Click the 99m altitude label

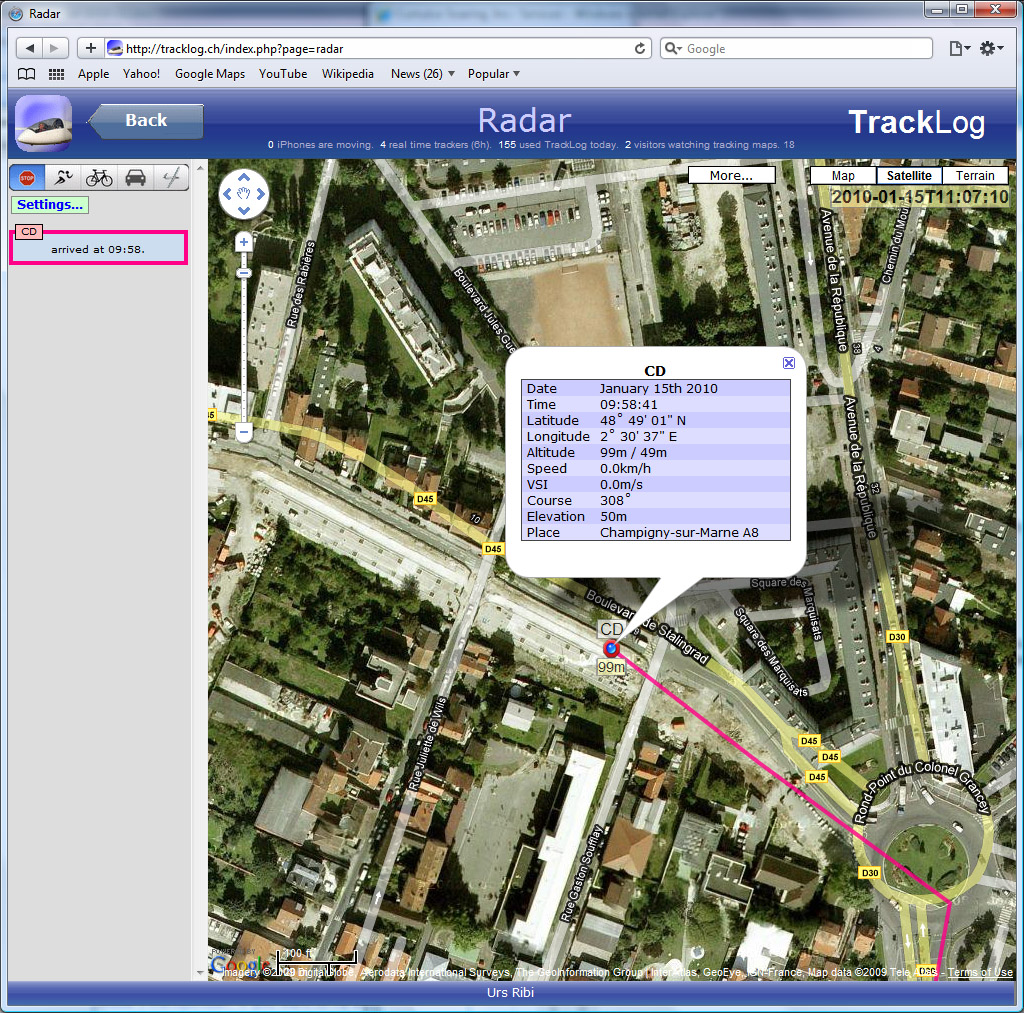[611, 667]
